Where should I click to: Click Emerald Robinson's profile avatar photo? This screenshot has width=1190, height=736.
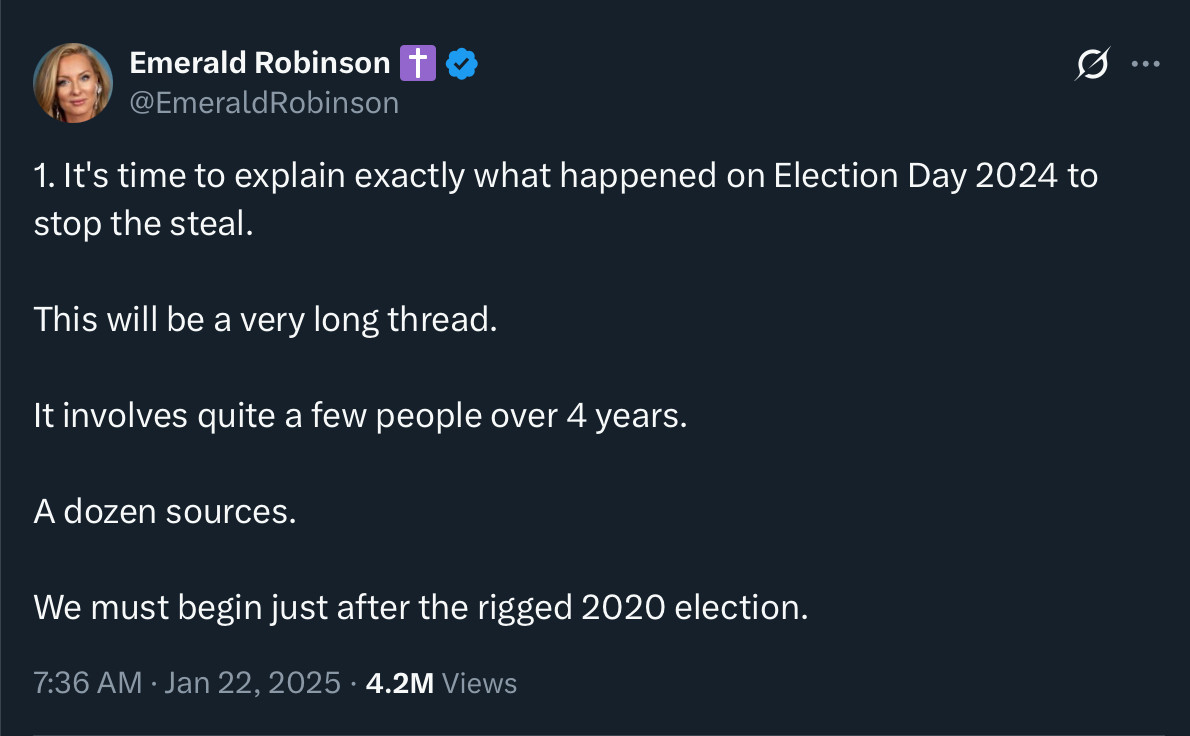click(x=73, y=83)
